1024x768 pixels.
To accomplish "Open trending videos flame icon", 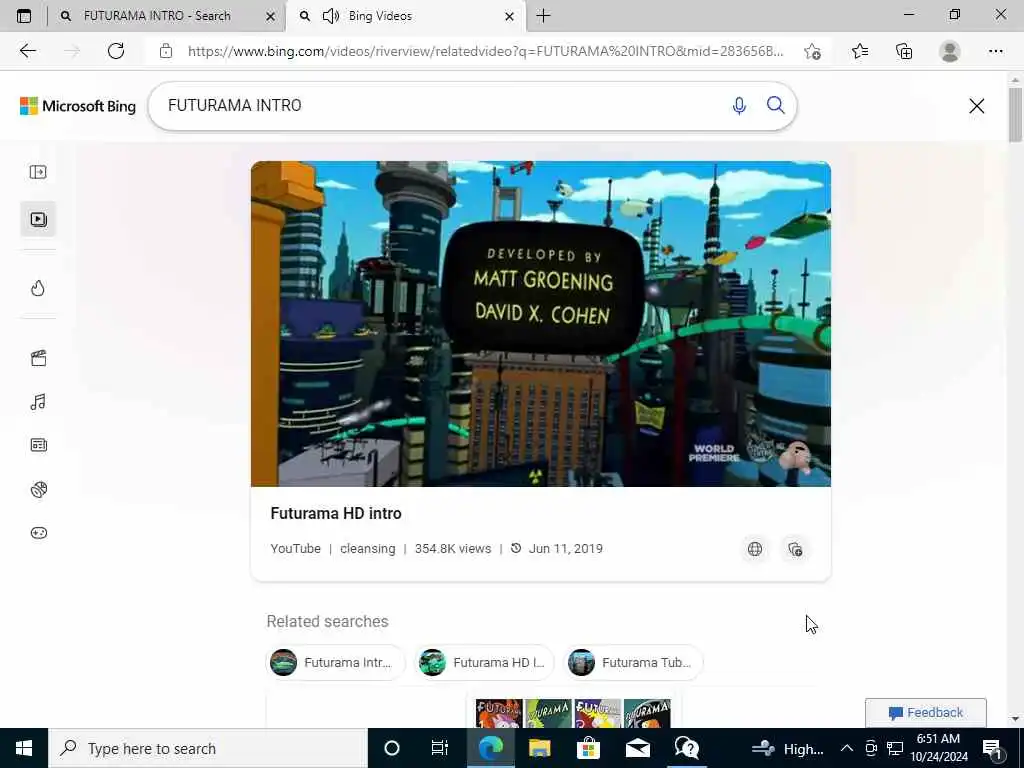I will pos(38,288).
